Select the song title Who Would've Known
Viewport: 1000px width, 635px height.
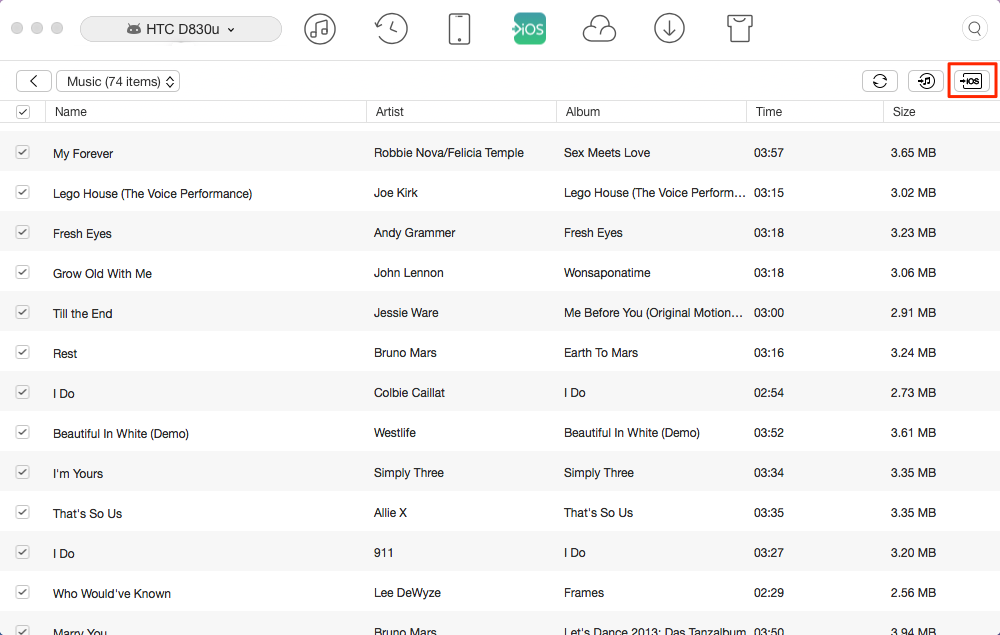pos(112,594)
